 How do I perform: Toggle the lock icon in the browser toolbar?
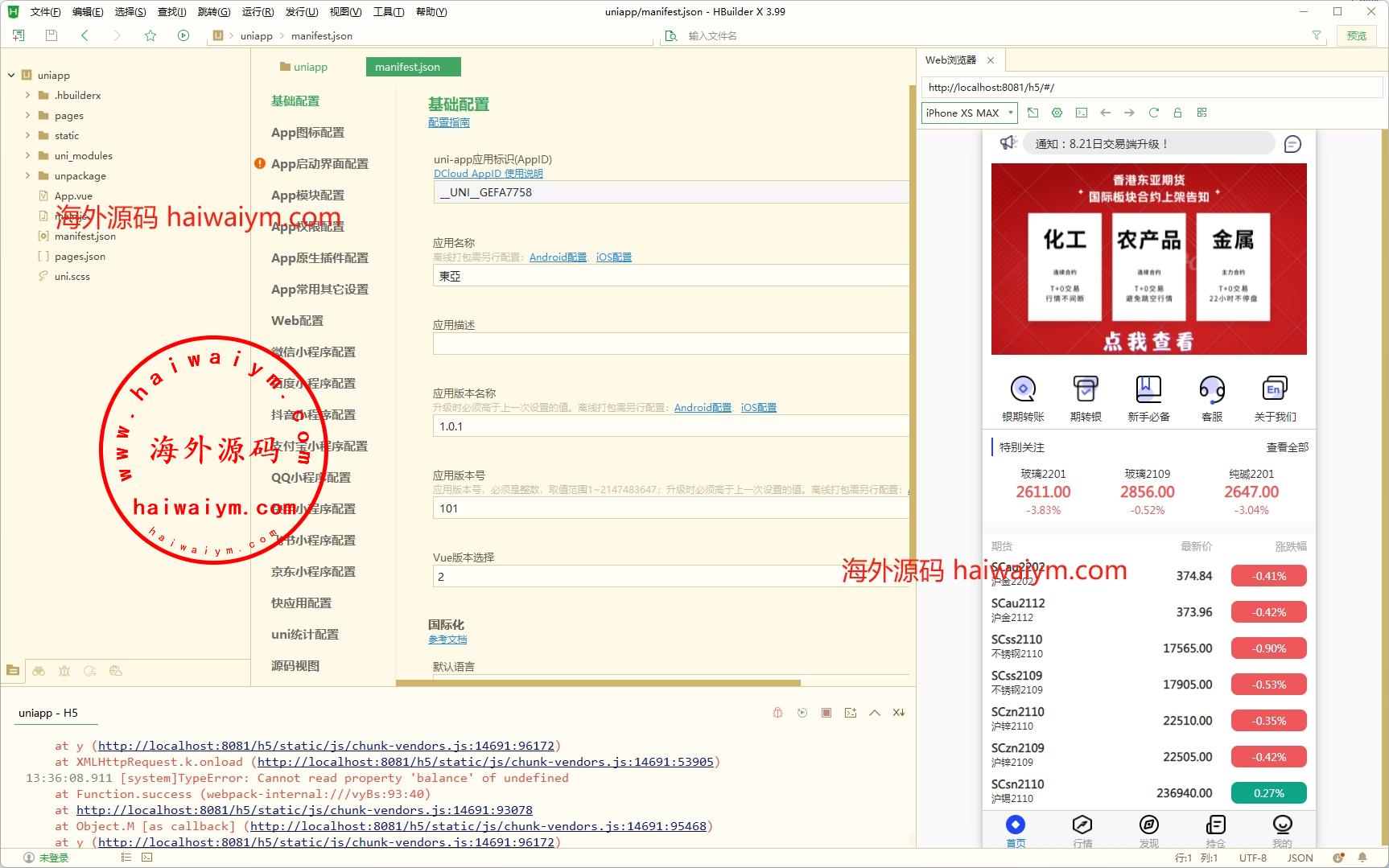(1177, 113)
